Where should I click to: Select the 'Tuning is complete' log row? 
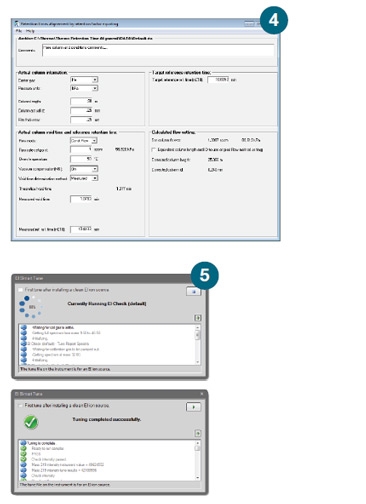[x=42, y=443]
